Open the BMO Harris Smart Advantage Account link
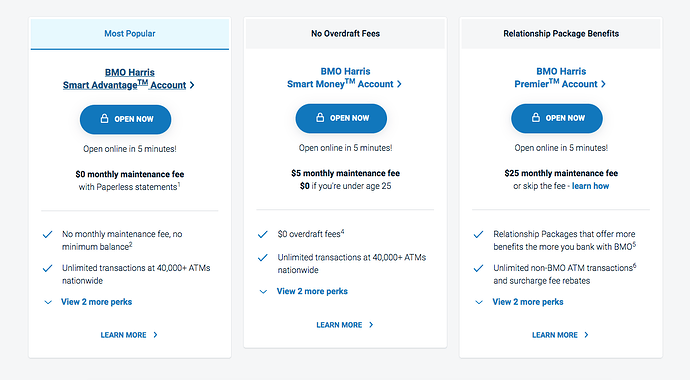Viewport: 690px width, 380px height. [128, 79]
